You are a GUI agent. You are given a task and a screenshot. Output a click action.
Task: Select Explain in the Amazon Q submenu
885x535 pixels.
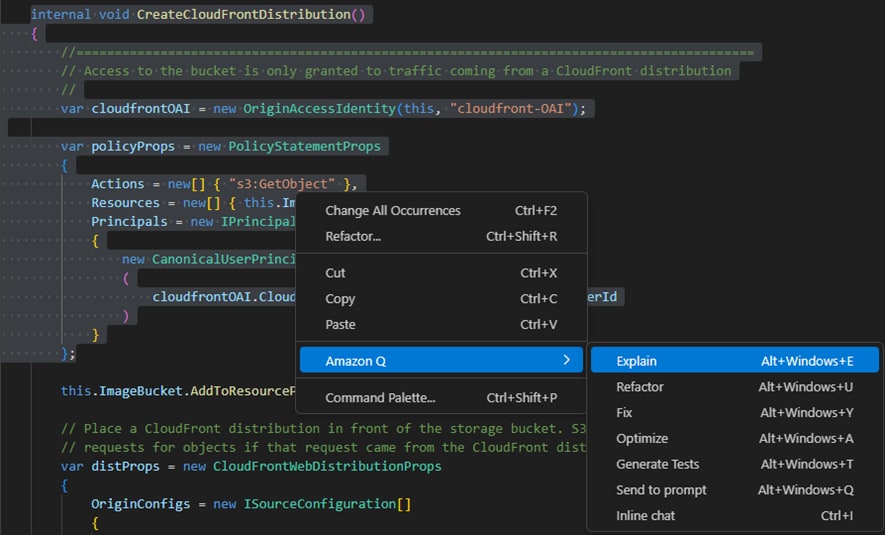pos(637,361)
